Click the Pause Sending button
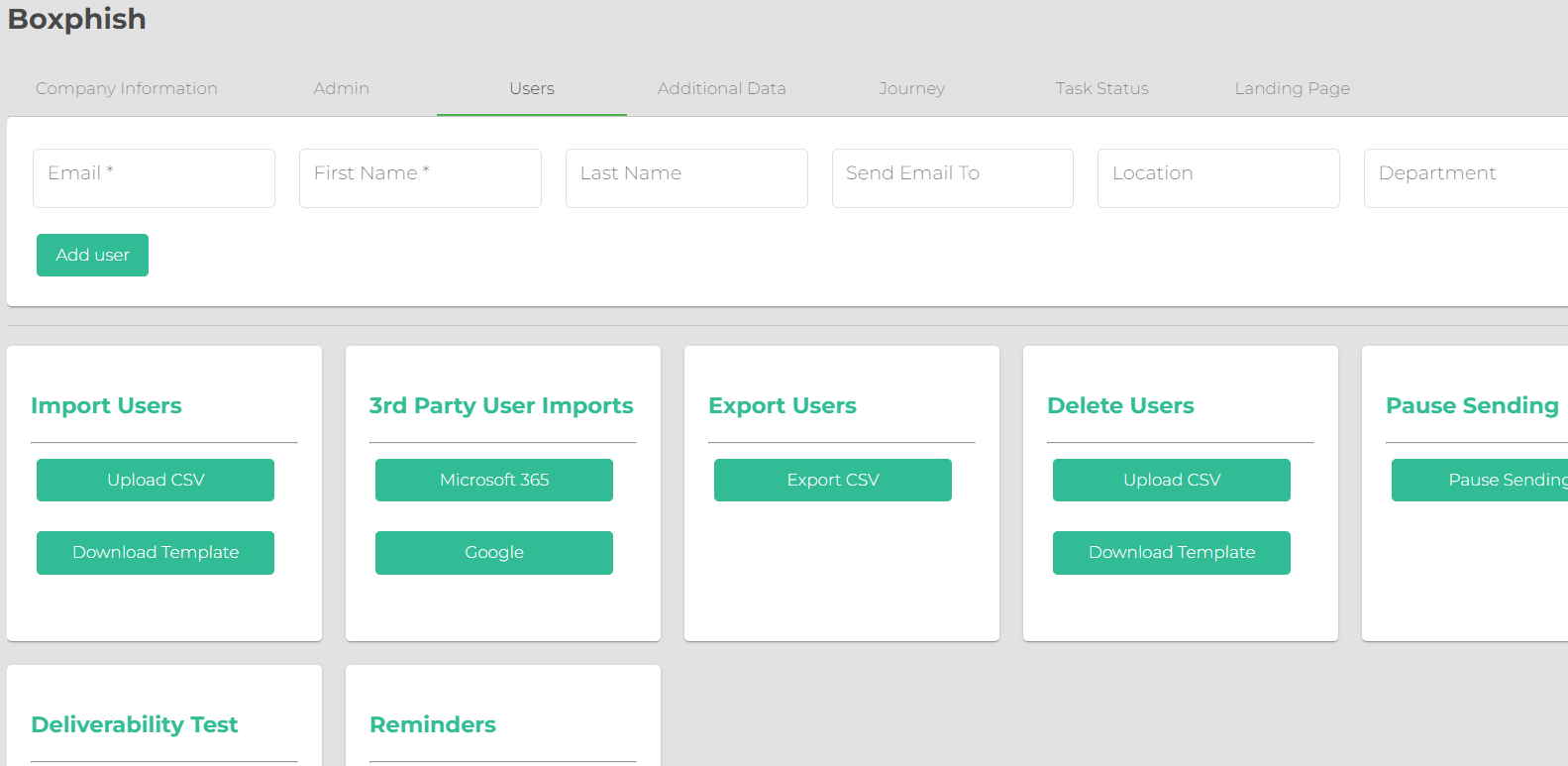Viewport: 1568px width, 766px height. click(1480, 480)
